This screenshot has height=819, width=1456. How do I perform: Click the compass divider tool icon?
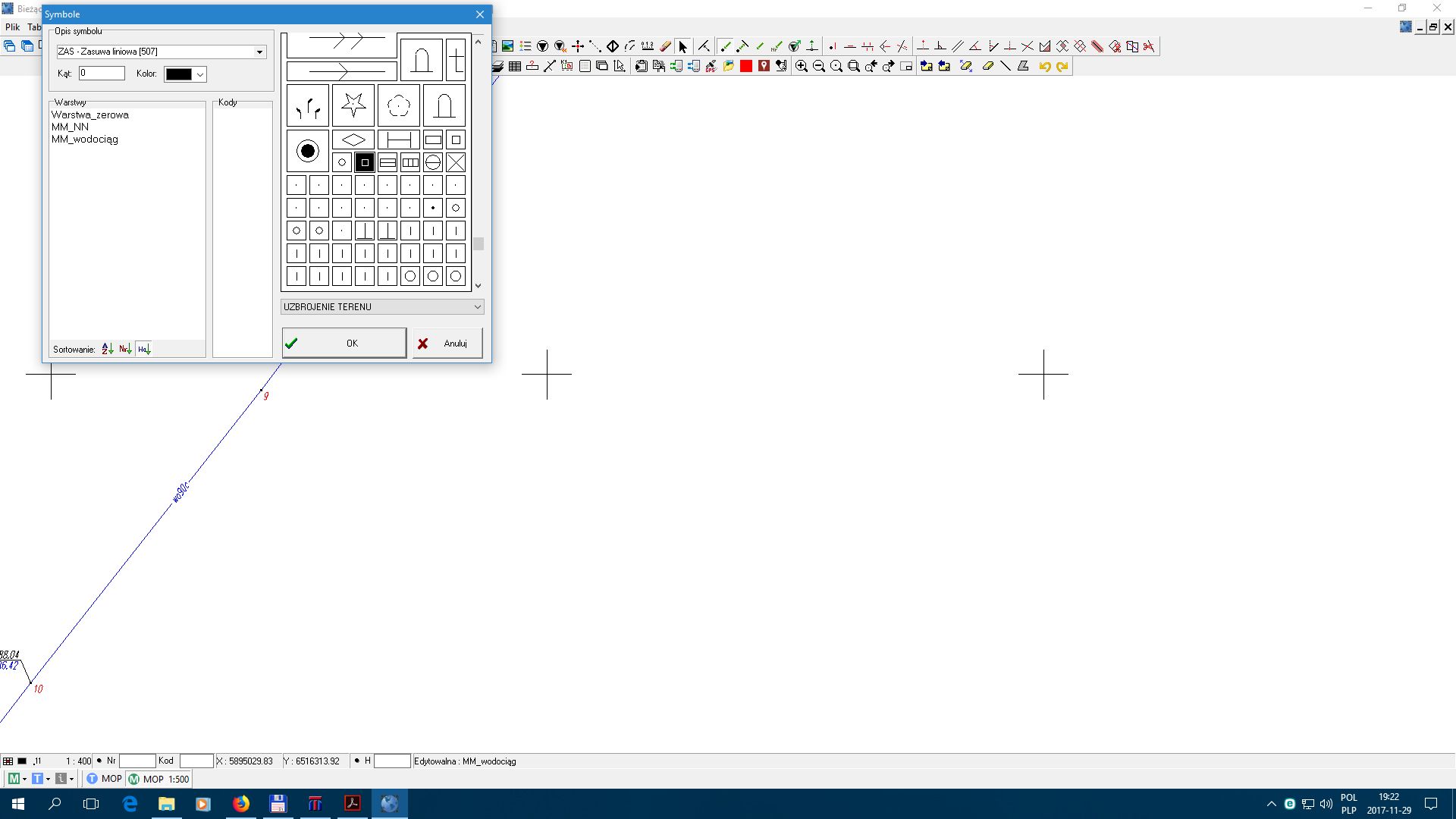pyautogui.click(x=704, y=46)
